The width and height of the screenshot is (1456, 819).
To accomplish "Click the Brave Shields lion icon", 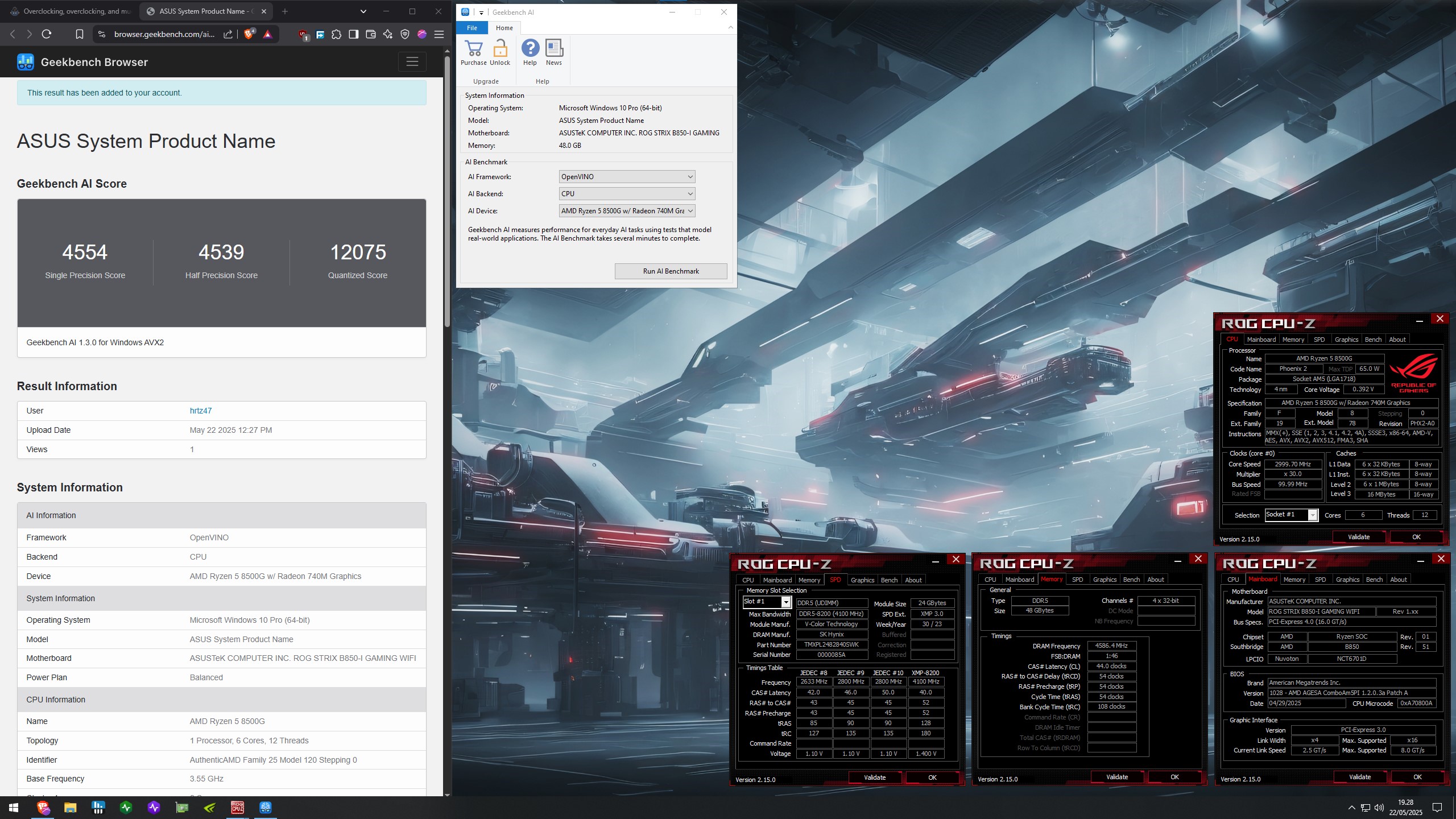I will [x=249, y=34].
